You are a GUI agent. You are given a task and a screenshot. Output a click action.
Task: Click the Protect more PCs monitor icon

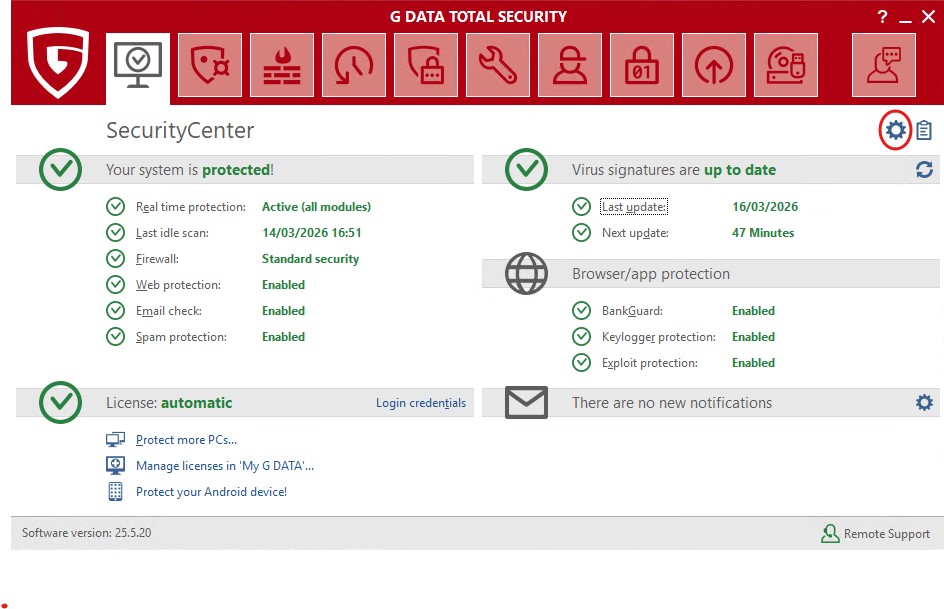pos(115,439)
